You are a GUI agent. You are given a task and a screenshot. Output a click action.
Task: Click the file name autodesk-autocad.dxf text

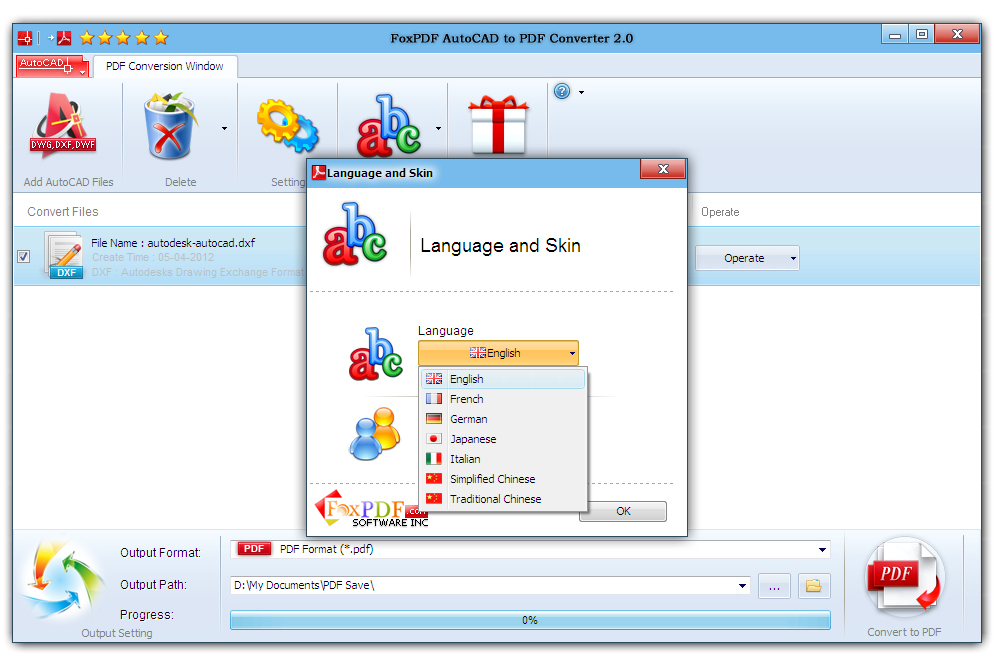201,243
